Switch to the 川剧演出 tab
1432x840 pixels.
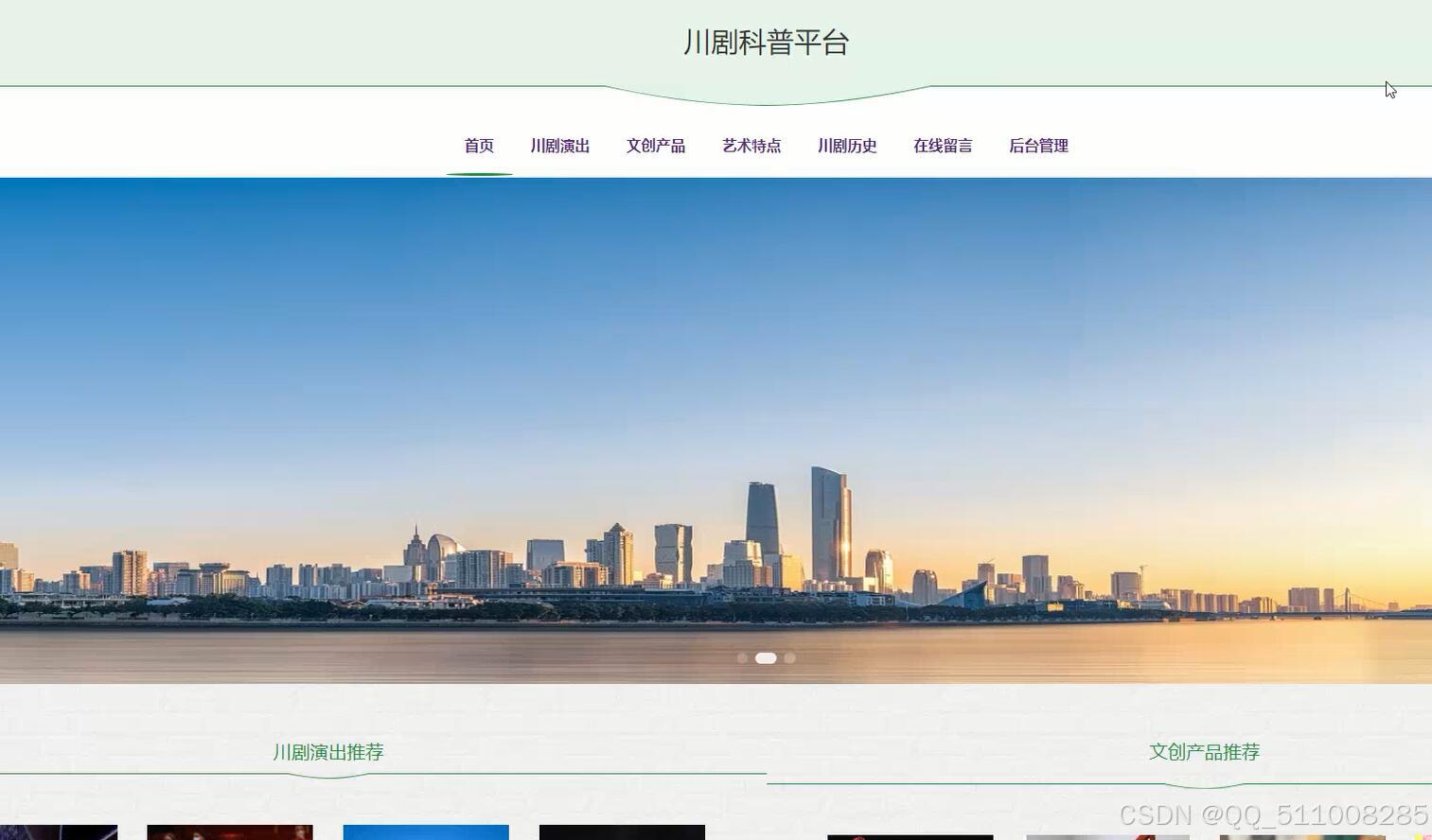559,145
